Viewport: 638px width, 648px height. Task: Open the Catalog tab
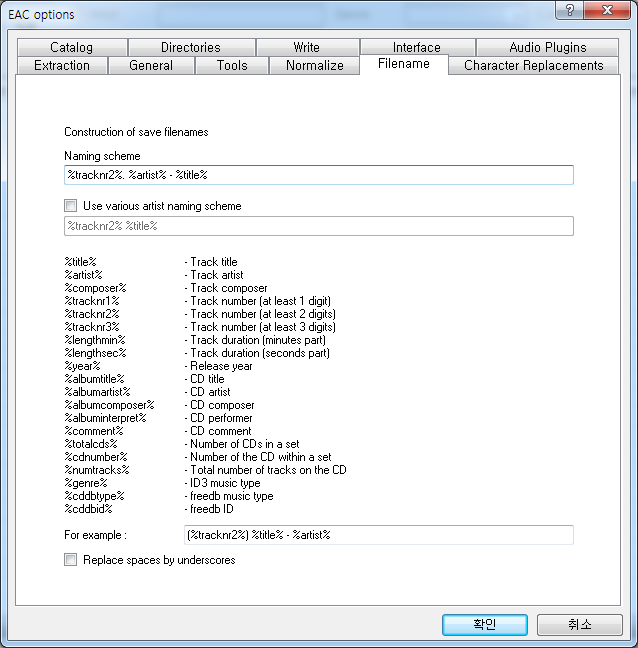(x=72, y=47)
